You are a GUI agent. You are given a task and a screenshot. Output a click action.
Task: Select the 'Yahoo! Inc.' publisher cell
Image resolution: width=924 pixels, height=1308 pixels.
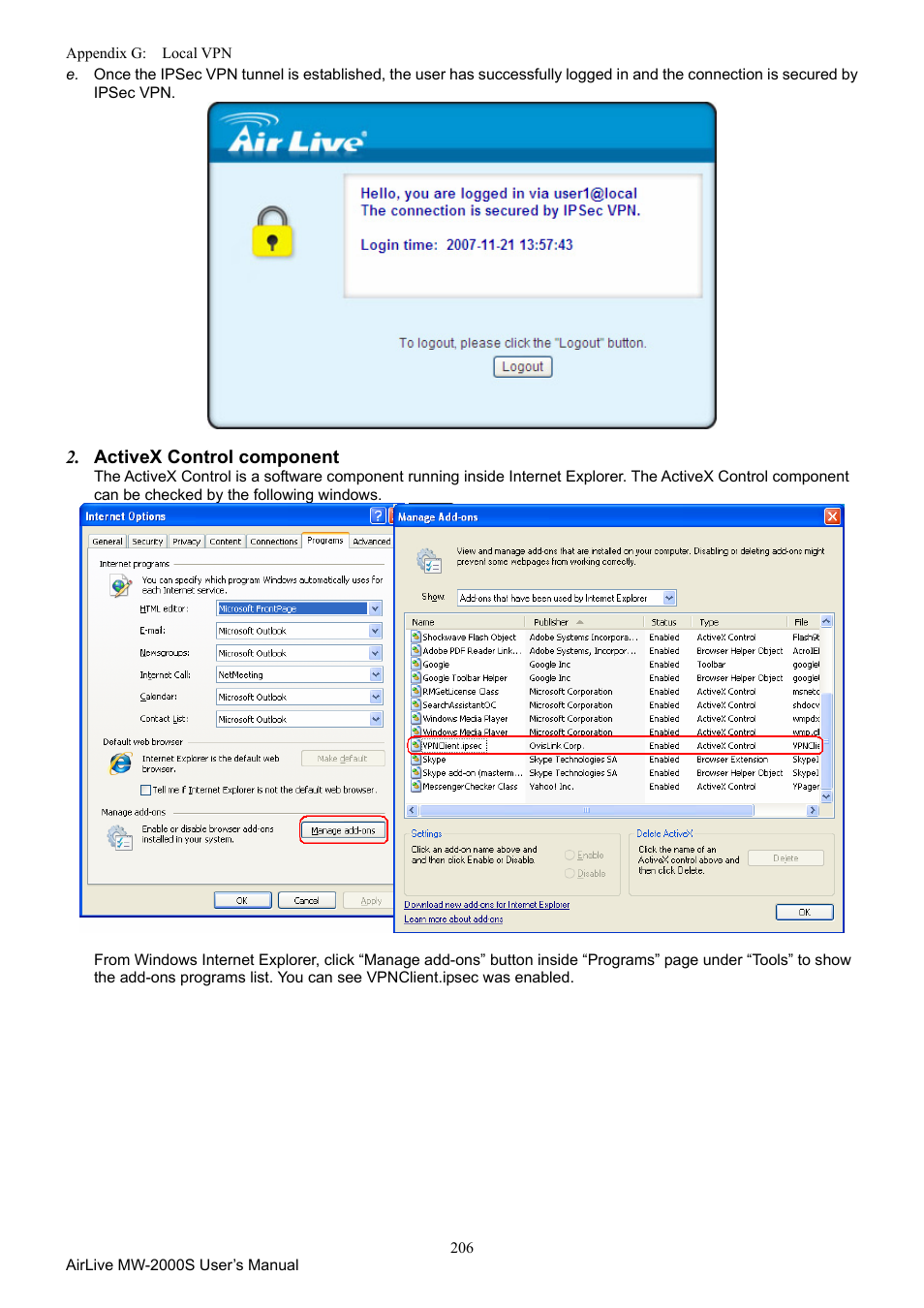pos(551,787)
